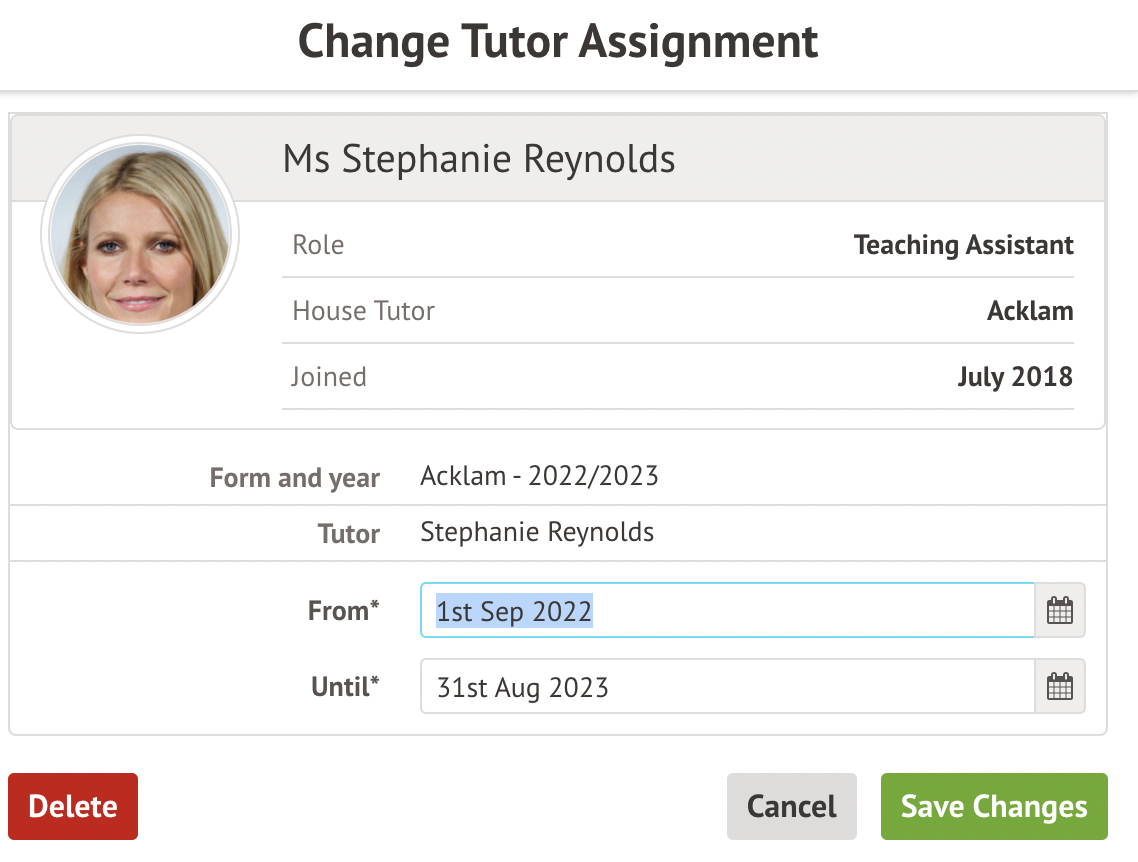Open the calendar picker for From date
Image resolution: width=1138 pixels, height=862 pixels.
1059,611
